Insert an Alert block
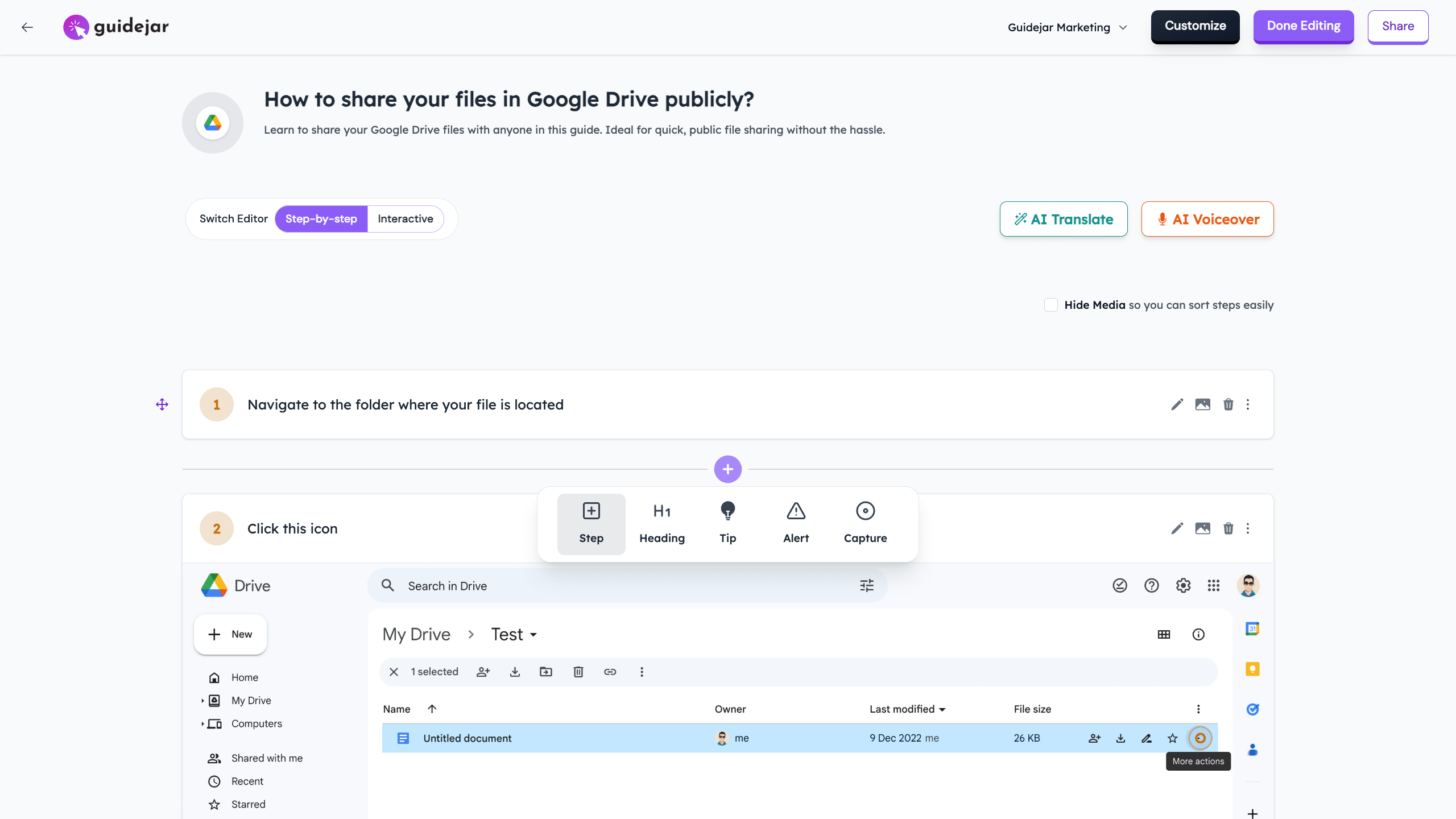Image resolution: width=1456 pixels, height=819 pixels. click(x=796, y=524)
